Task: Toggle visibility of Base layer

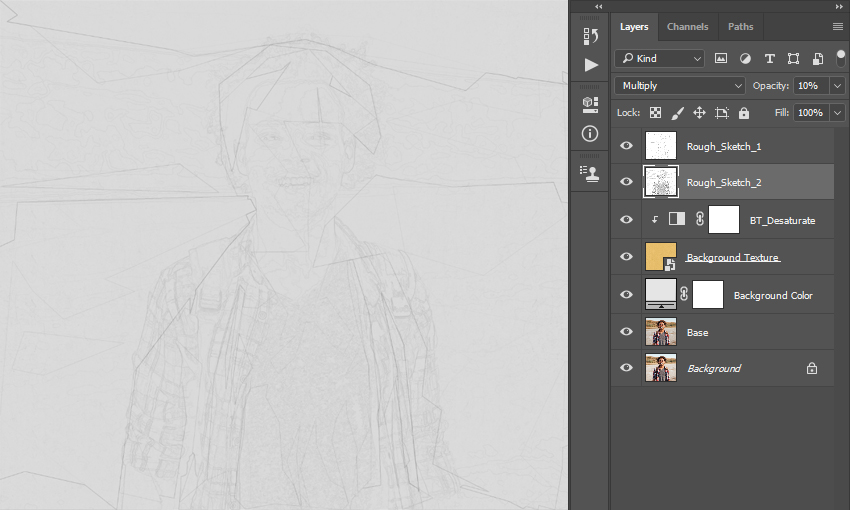Action: click(626, 331)
